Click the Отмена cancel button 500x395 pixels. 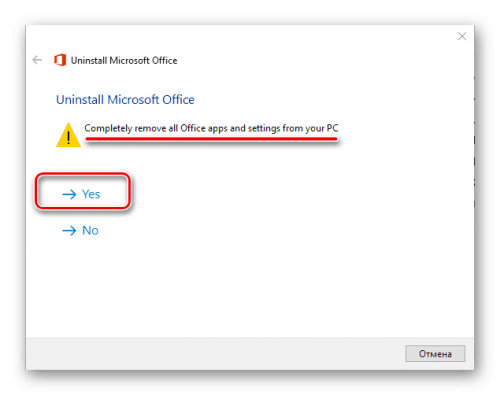pos(435,354)
